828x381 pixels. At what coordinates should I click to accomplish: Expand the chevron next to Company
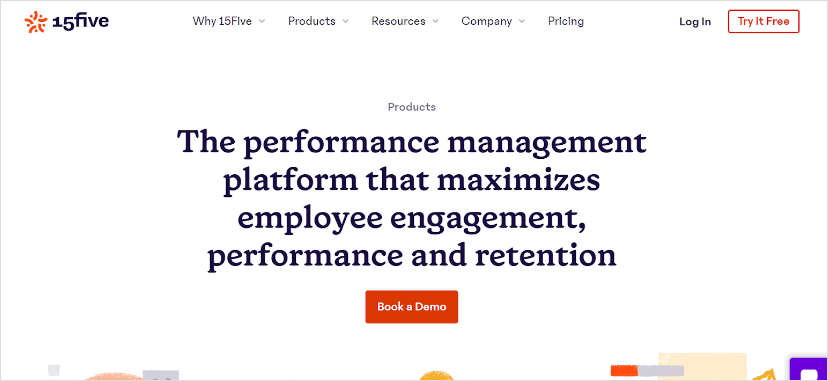click(x=522, y=22)
